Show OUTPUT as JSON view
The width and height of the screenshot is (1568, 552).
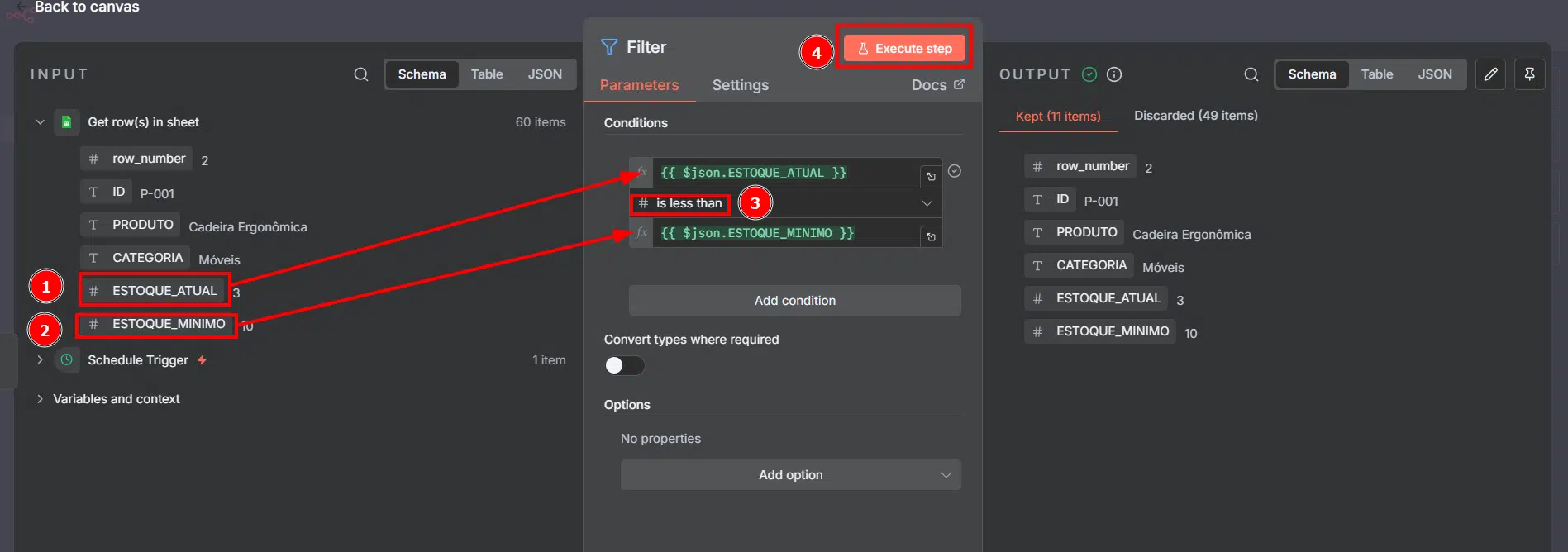pos(1435,74)
